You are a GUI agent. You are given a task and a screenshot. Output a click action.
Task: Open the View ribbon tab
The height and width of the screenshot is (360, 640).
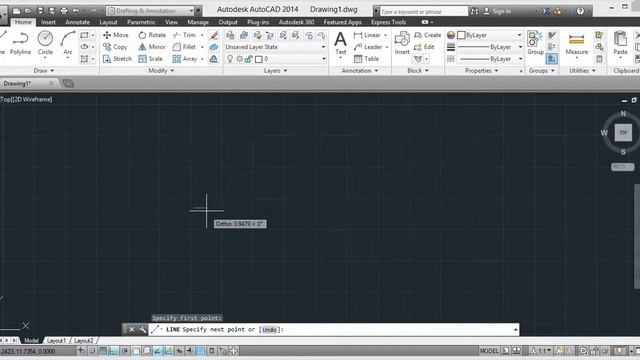click(171, 22)
